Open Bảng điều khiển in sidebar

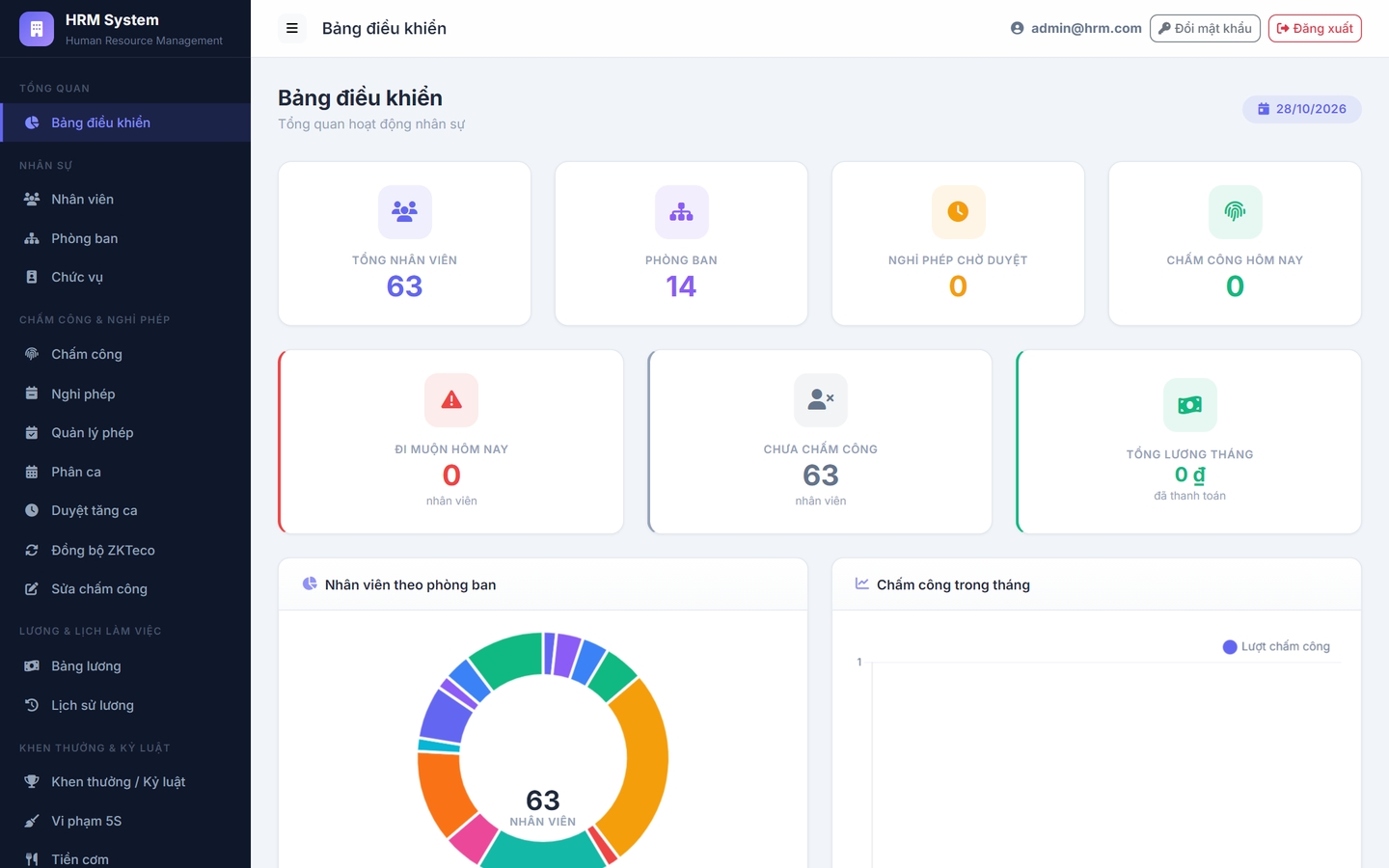125,122
